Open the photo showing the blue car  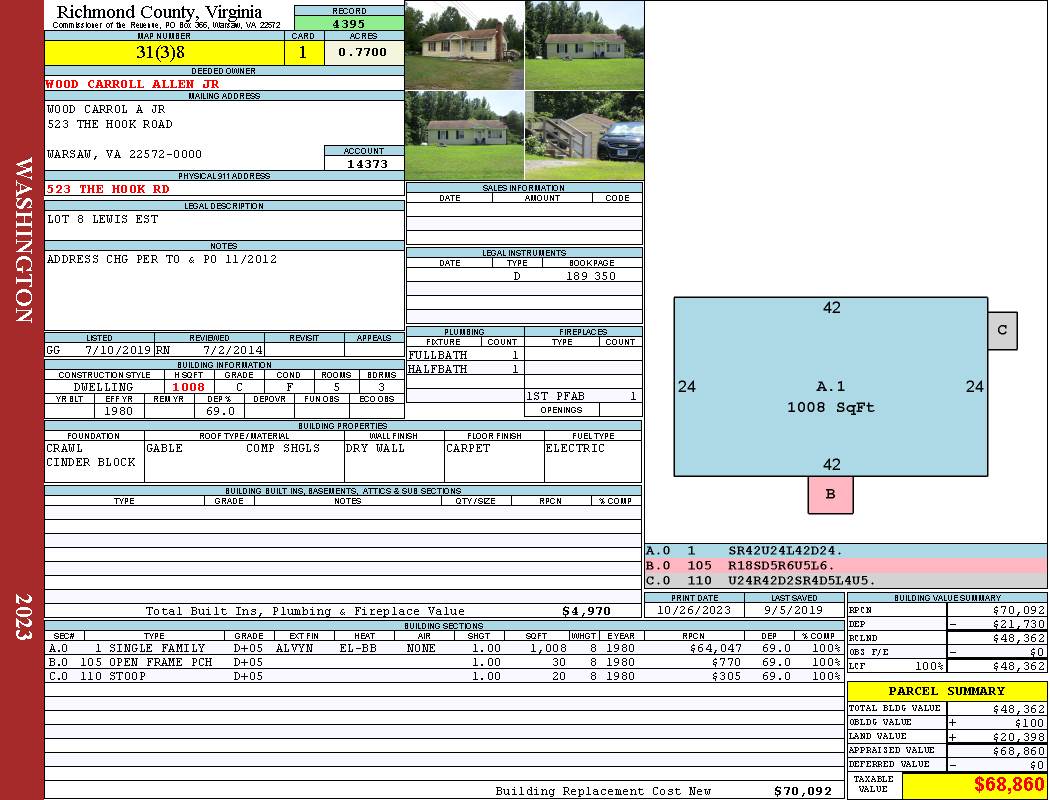[x=584, y=135]
